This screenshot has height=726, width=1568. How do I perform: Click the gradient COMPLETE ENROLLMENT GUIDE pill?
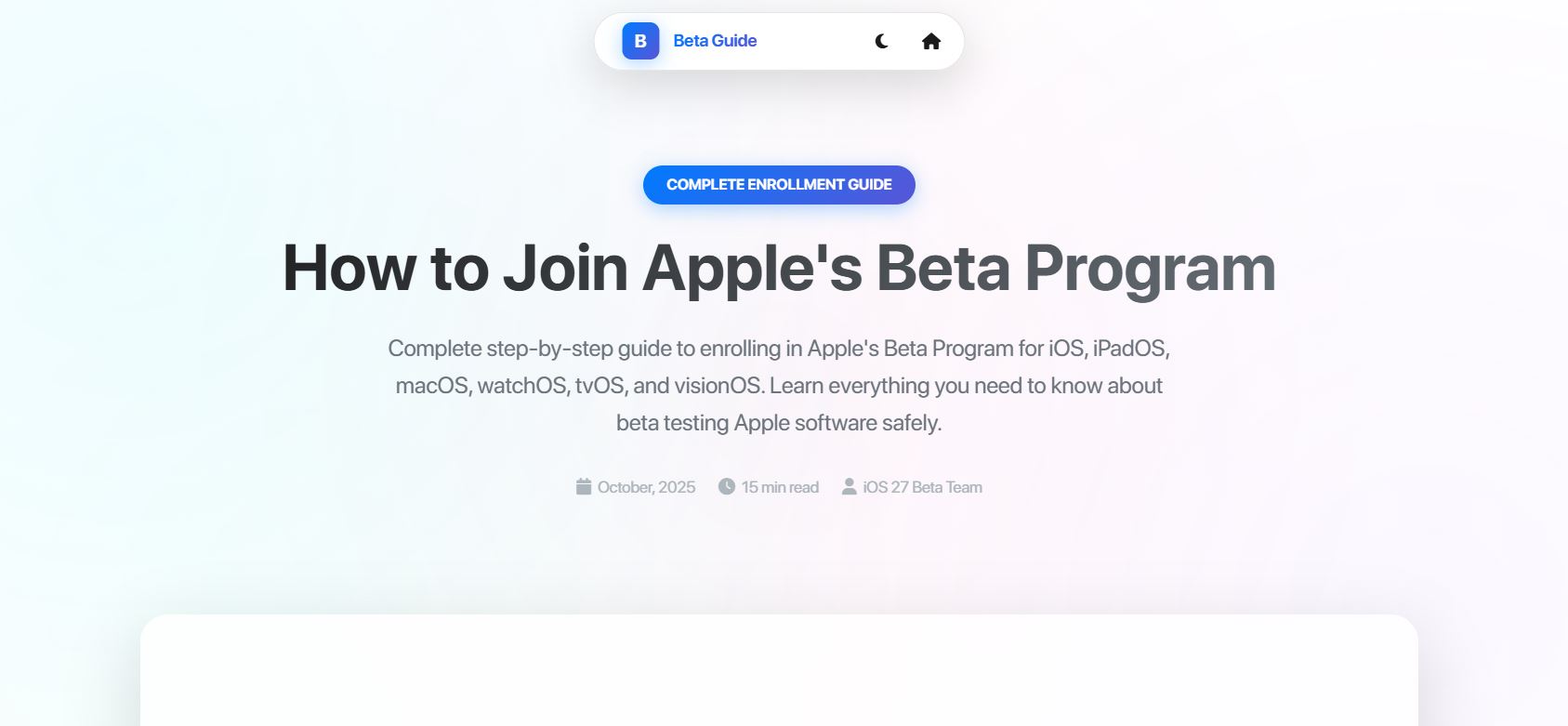click(779, 184)
